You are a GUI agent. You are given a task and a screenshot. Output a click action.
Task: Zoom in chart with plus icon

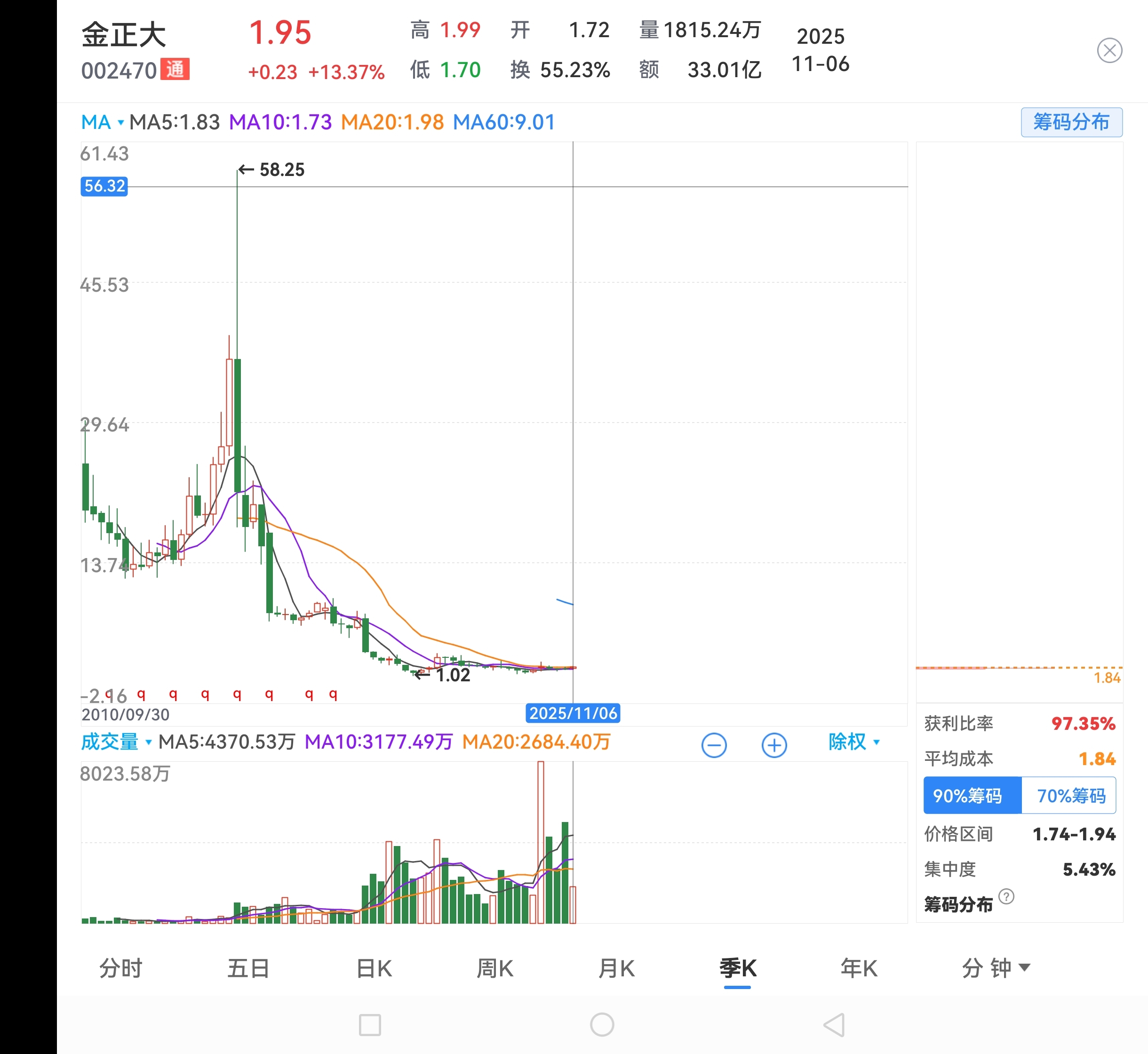pyautogui.click(x=774, y=745)
